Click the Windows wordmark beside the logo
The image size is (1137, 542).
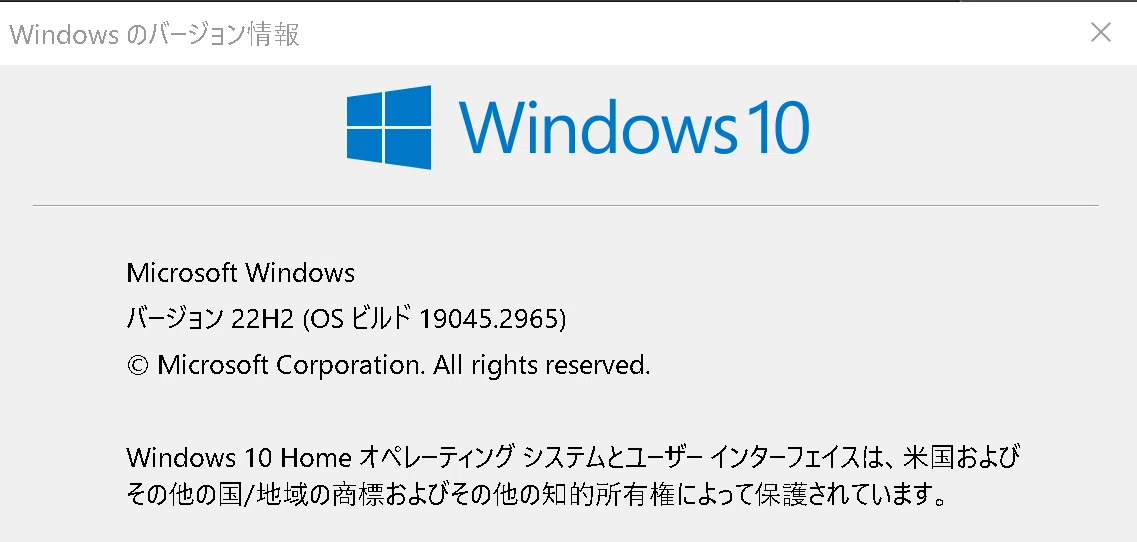[597, 127]
